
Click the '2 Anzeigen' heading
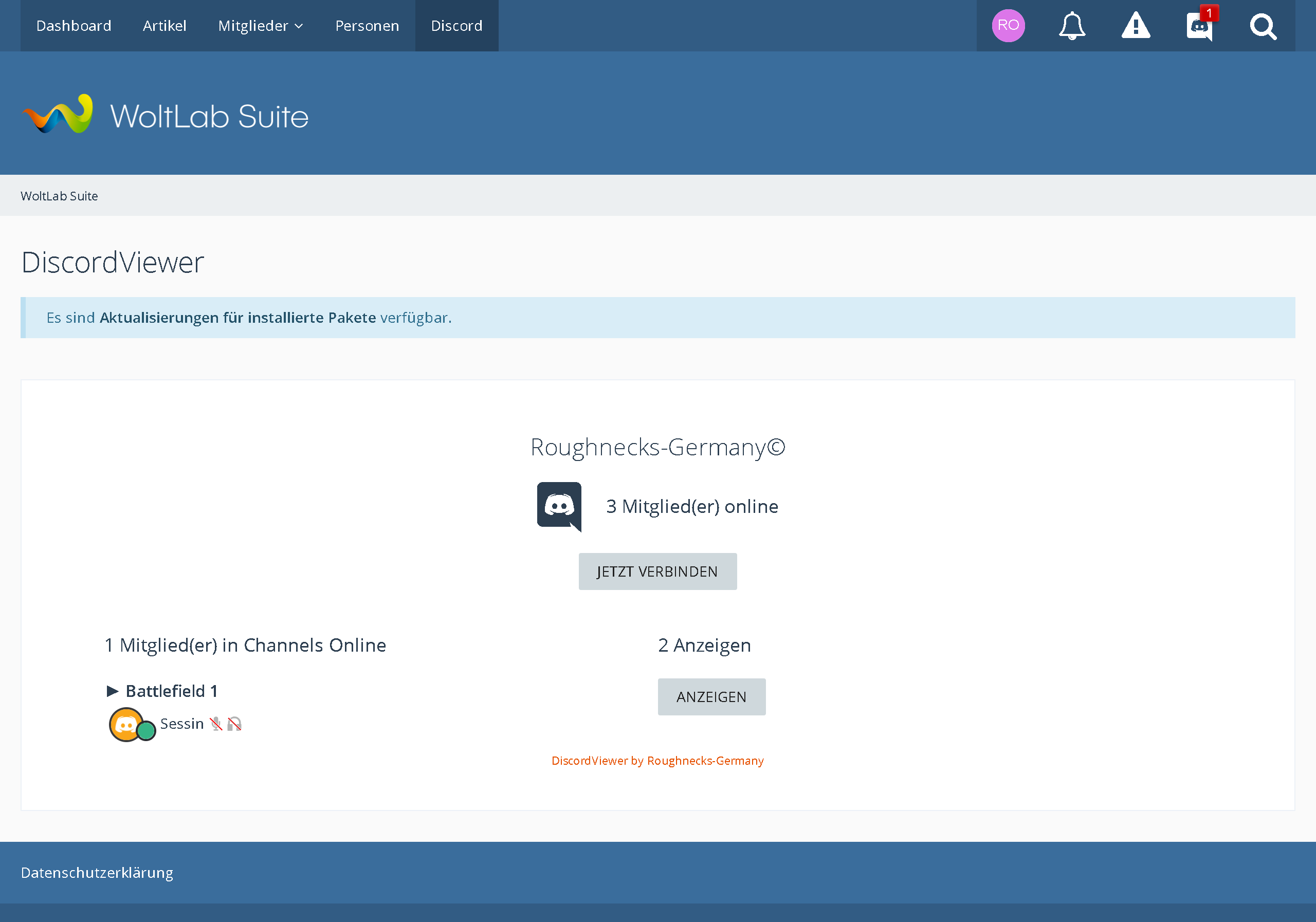(704, 645)
